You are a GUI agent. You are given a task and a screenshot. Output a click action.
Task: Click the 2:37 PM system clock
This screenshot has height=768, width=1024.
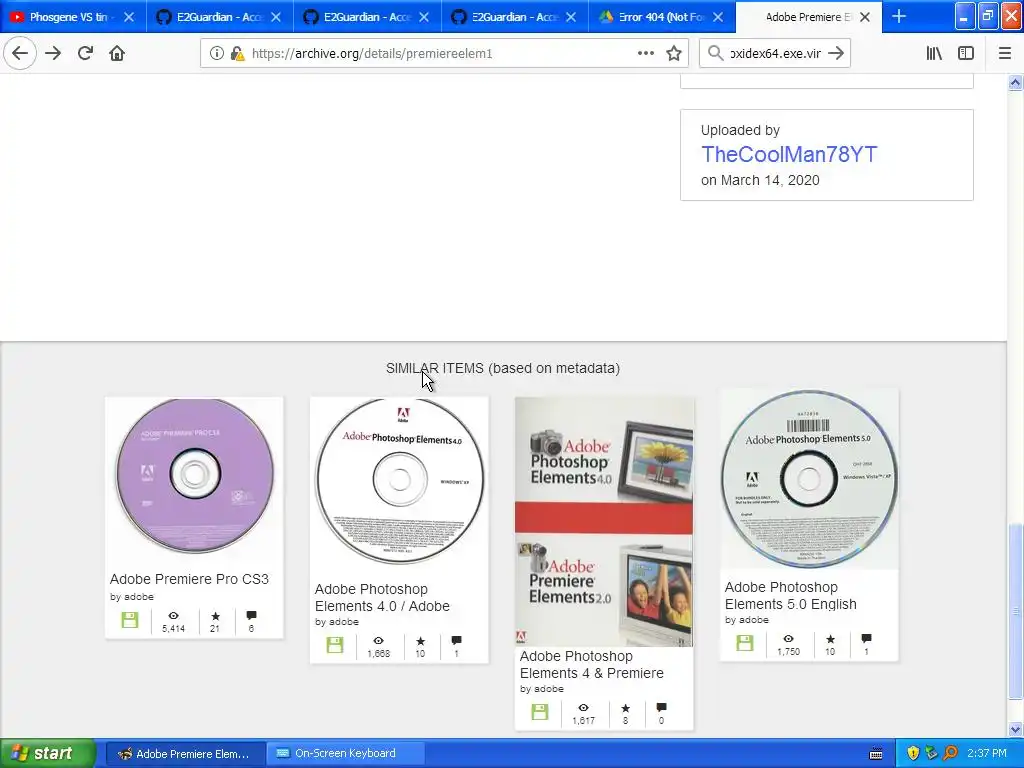click(987, 754)
